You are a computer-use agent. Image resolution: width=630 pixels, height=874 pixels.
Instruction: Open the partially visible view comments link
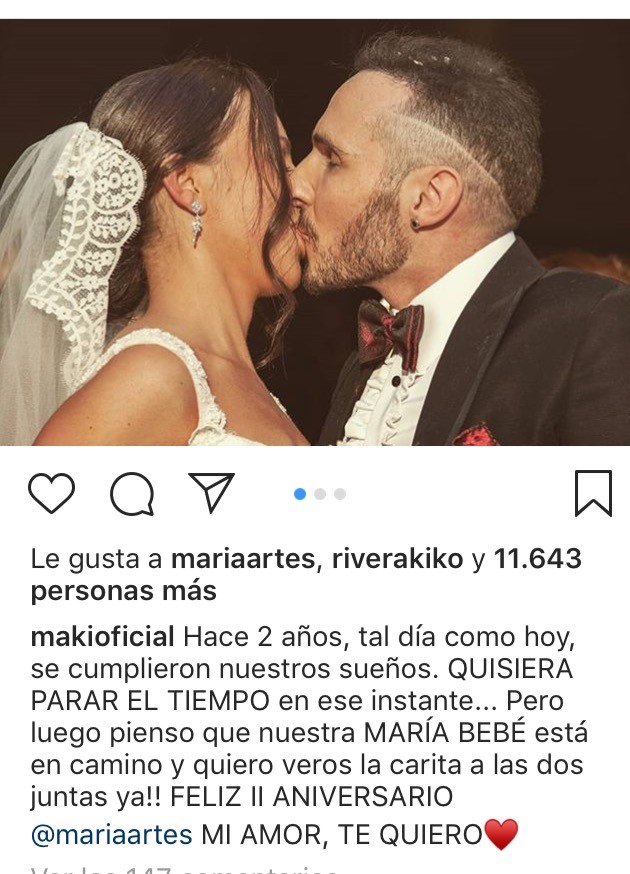(184, 870)
